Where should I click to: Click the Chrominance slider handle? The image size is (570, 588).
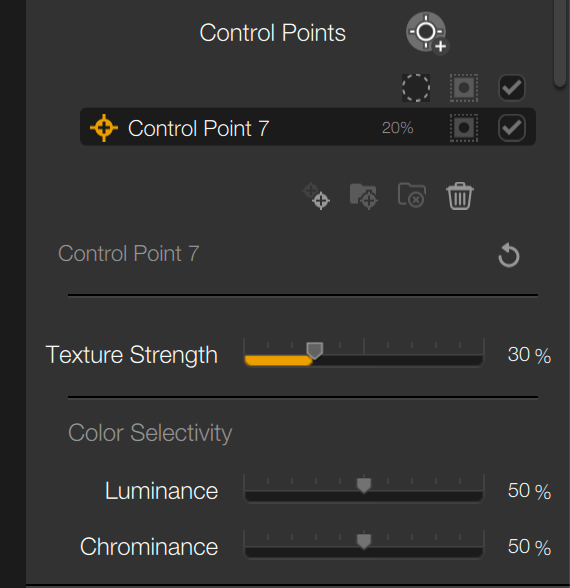click(364, 542)
